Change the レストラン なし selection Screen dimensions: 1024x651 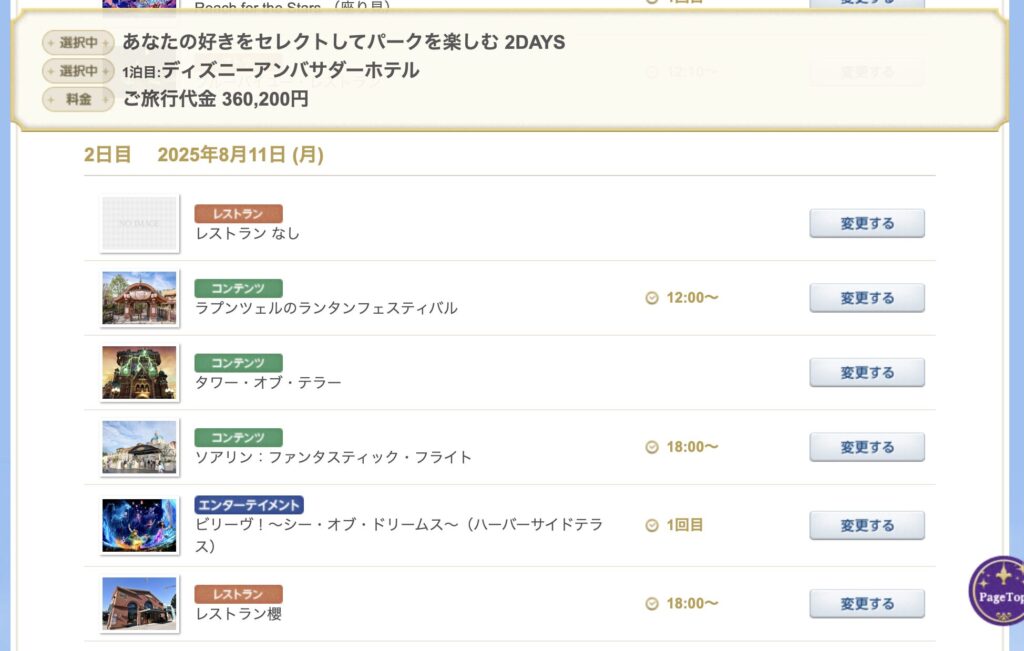pos(867,223)
